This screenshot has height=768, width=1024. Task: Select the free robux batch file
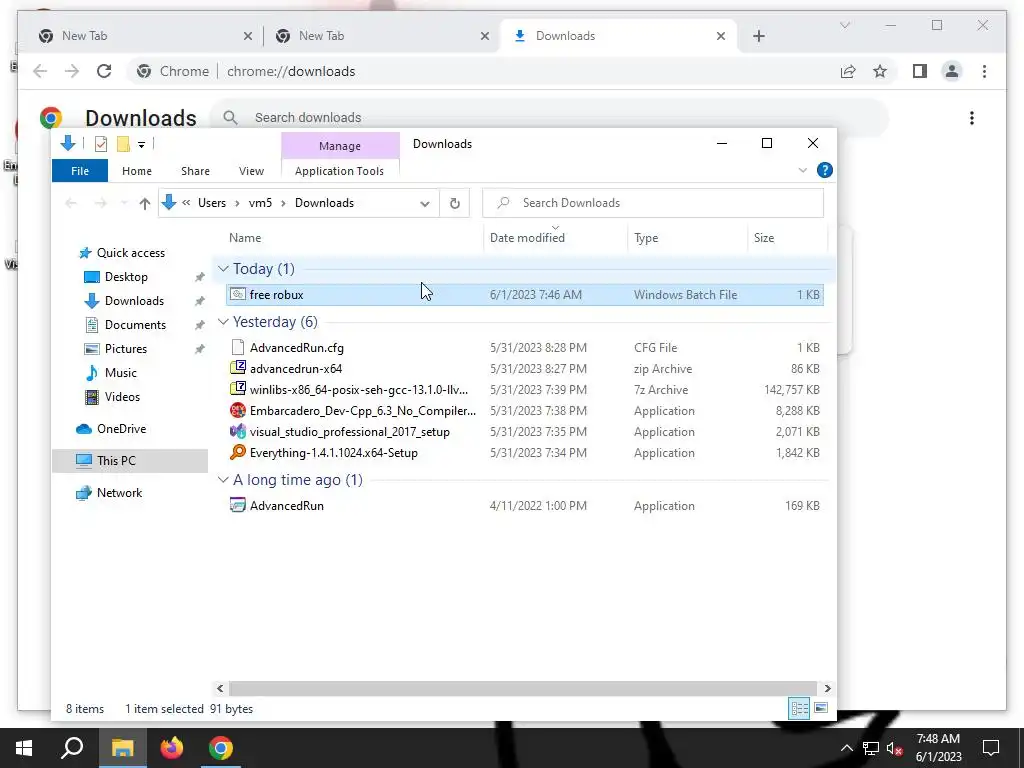[525, 295]
